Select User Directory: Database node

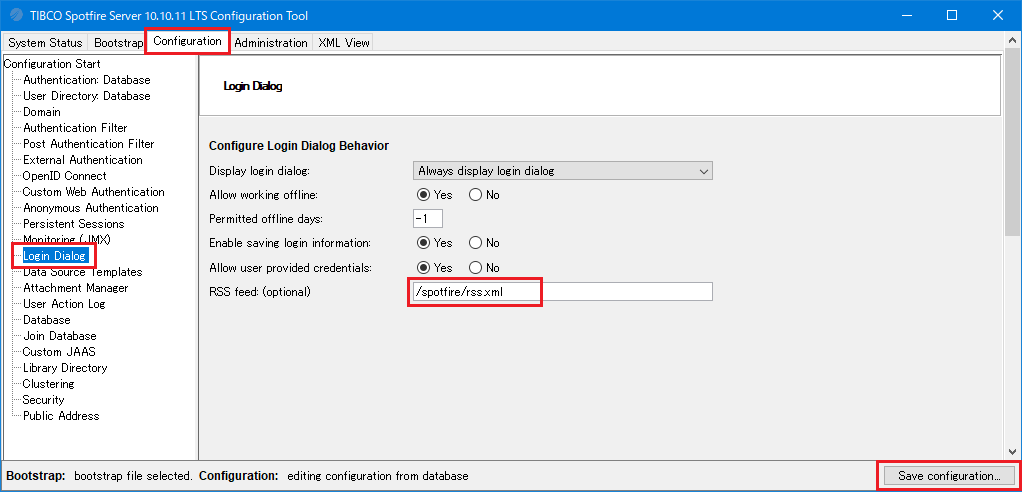(x=87, y=96)
